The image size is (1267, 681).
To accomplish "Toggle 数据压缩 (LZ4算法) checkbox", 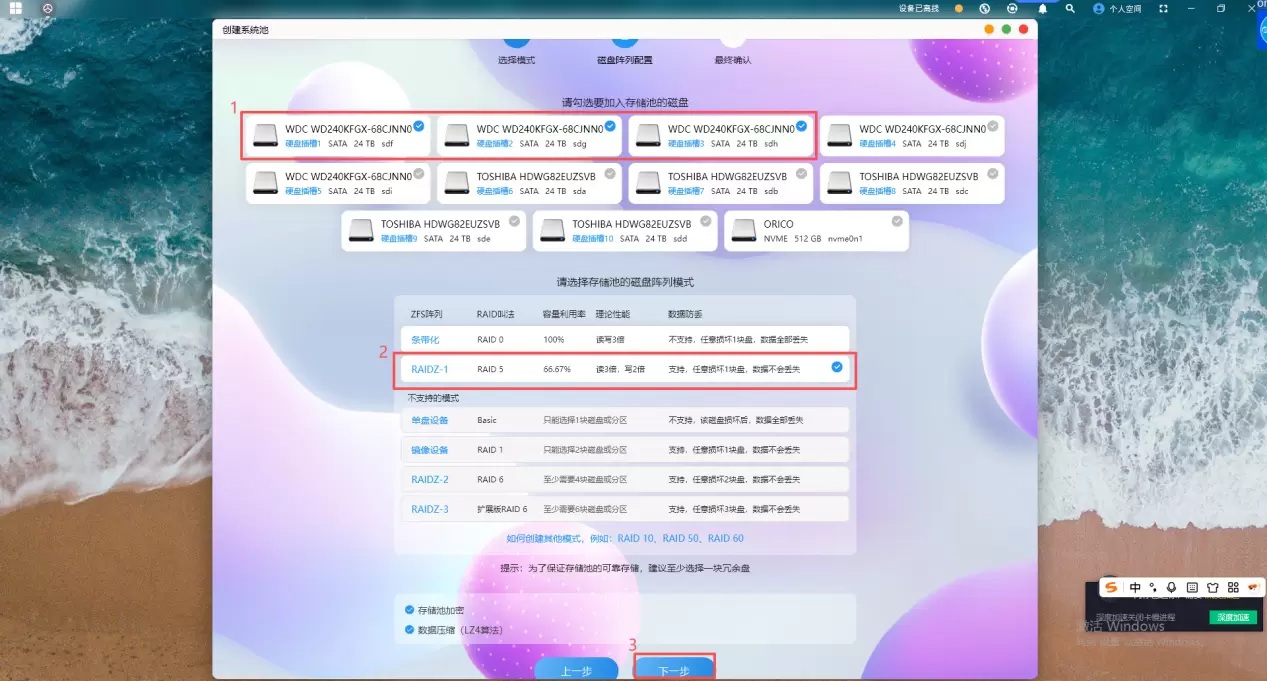I will click(x=409, y=630).
